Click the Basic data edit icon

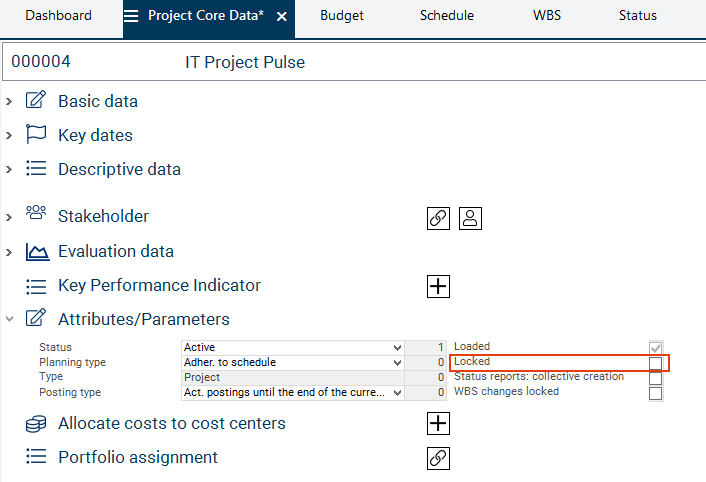pos(36,101)
